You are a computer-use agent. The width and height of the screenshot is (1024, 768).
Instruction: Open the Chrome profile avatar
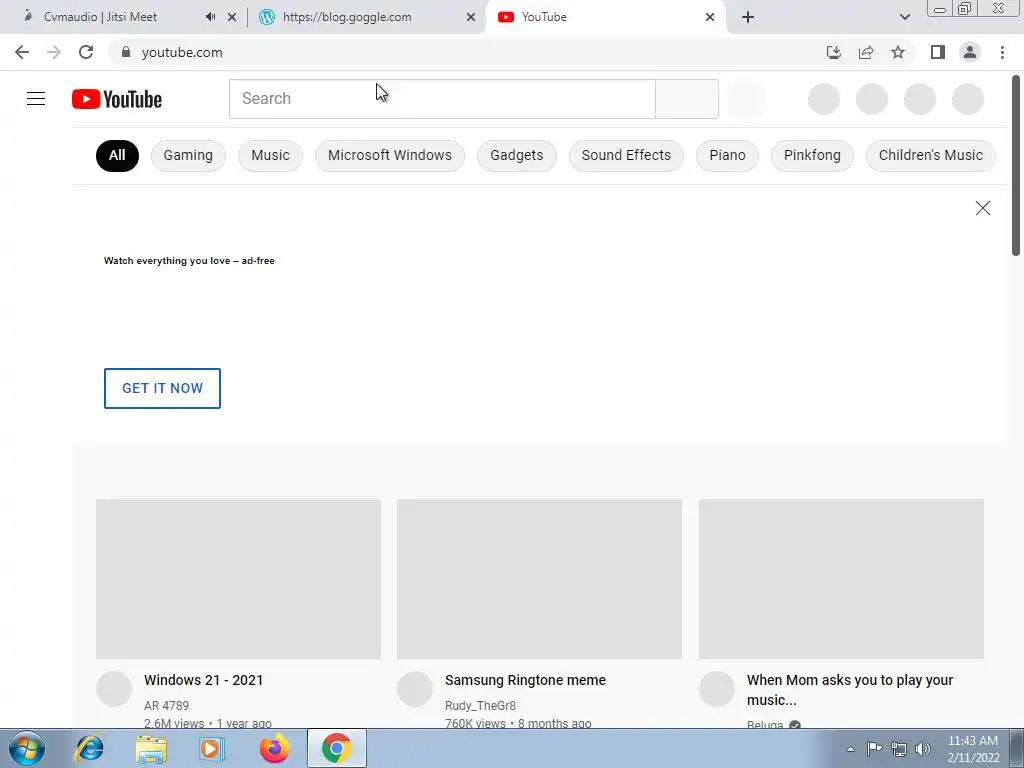click(970, 52)
